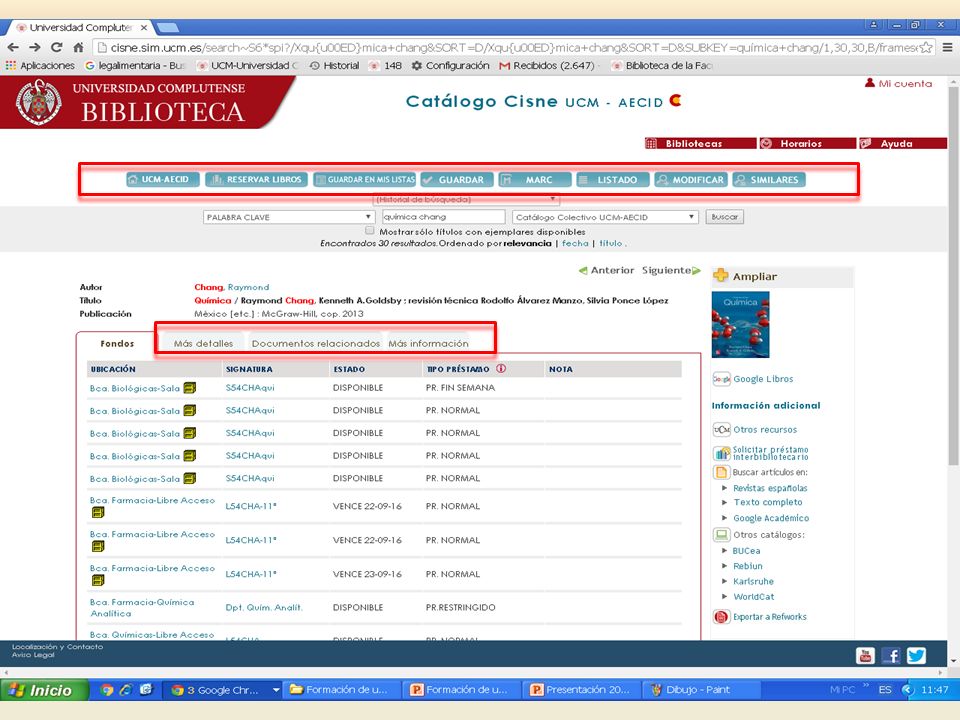Click the Guardar button
960x720 pixels.
pyautogui.click(x=457, y=179)
